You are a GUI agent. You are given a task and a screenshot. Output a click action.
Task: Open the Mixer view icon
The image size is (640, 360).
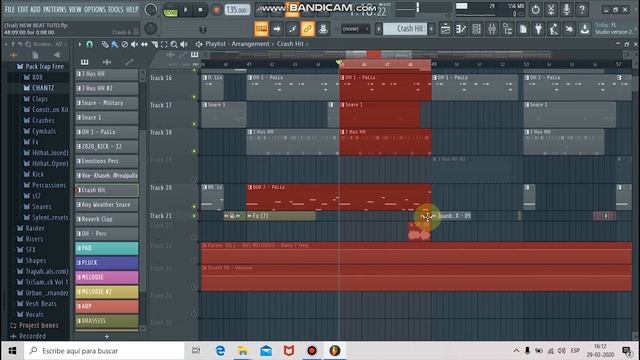click(x=492, y=29)
